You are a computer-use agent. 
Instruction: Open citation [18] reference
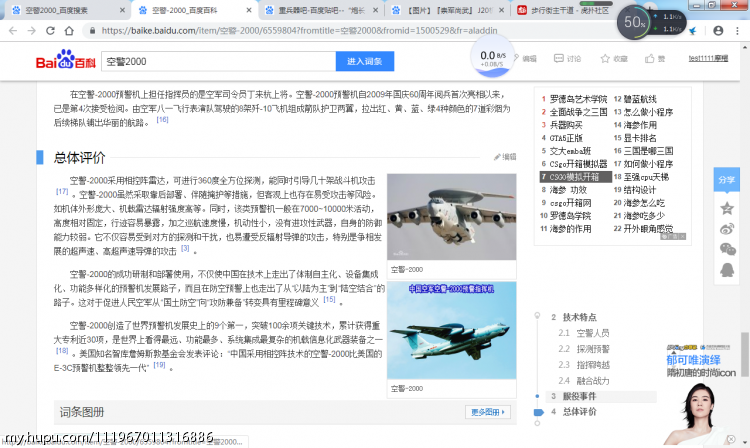[62, 350]
